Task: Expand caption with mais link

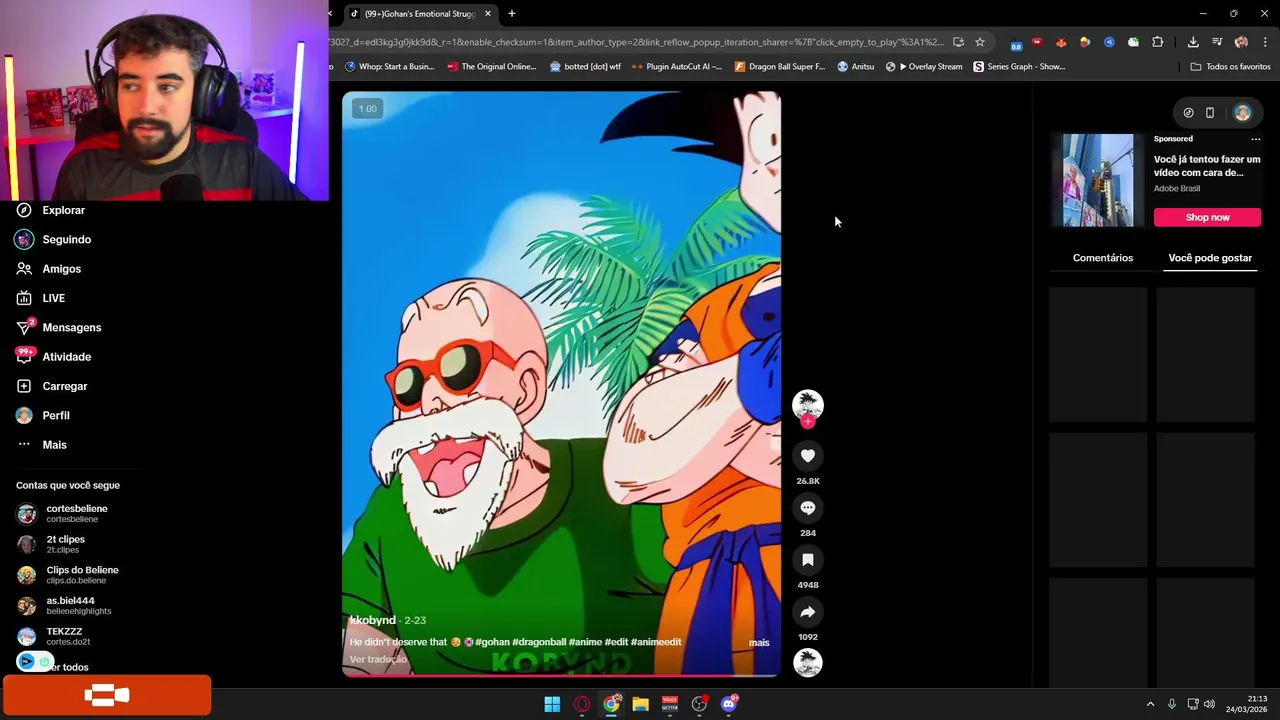Action: pos(759,642)
